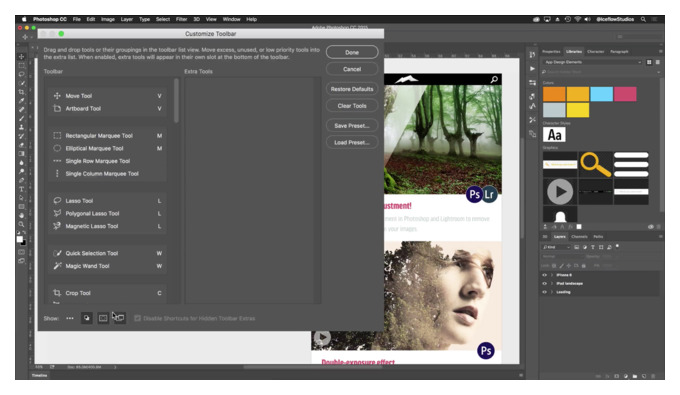
Task: Click the Aa character style thumbnail
Action: click(554, 135)
